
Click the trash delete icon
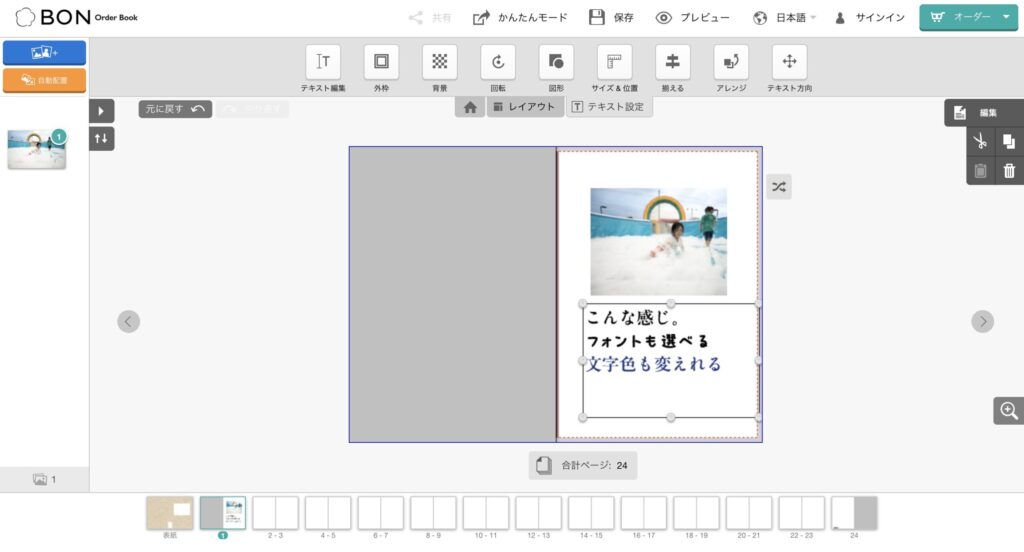click(x=1009, y=171)
